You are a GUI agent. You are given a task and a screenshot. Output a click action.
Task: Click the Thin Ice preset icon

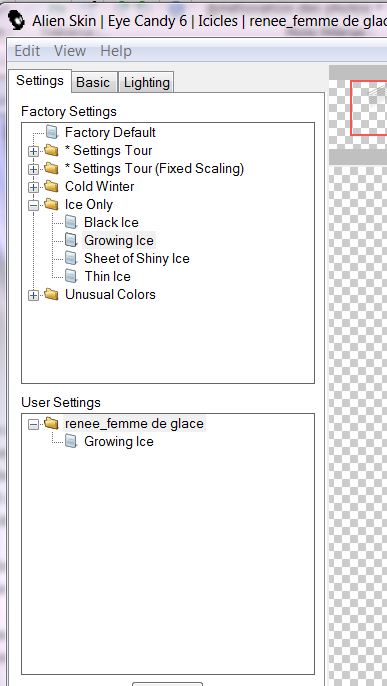coord(71,276)
